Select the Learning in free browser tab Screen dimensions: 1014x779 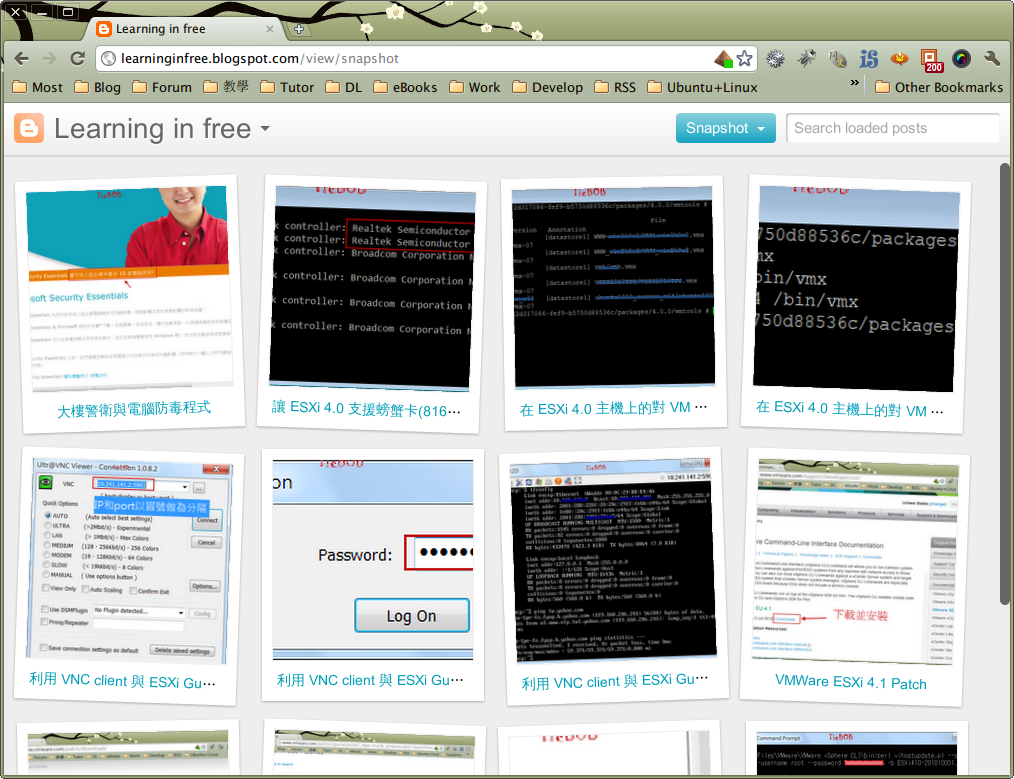point(184,29)
